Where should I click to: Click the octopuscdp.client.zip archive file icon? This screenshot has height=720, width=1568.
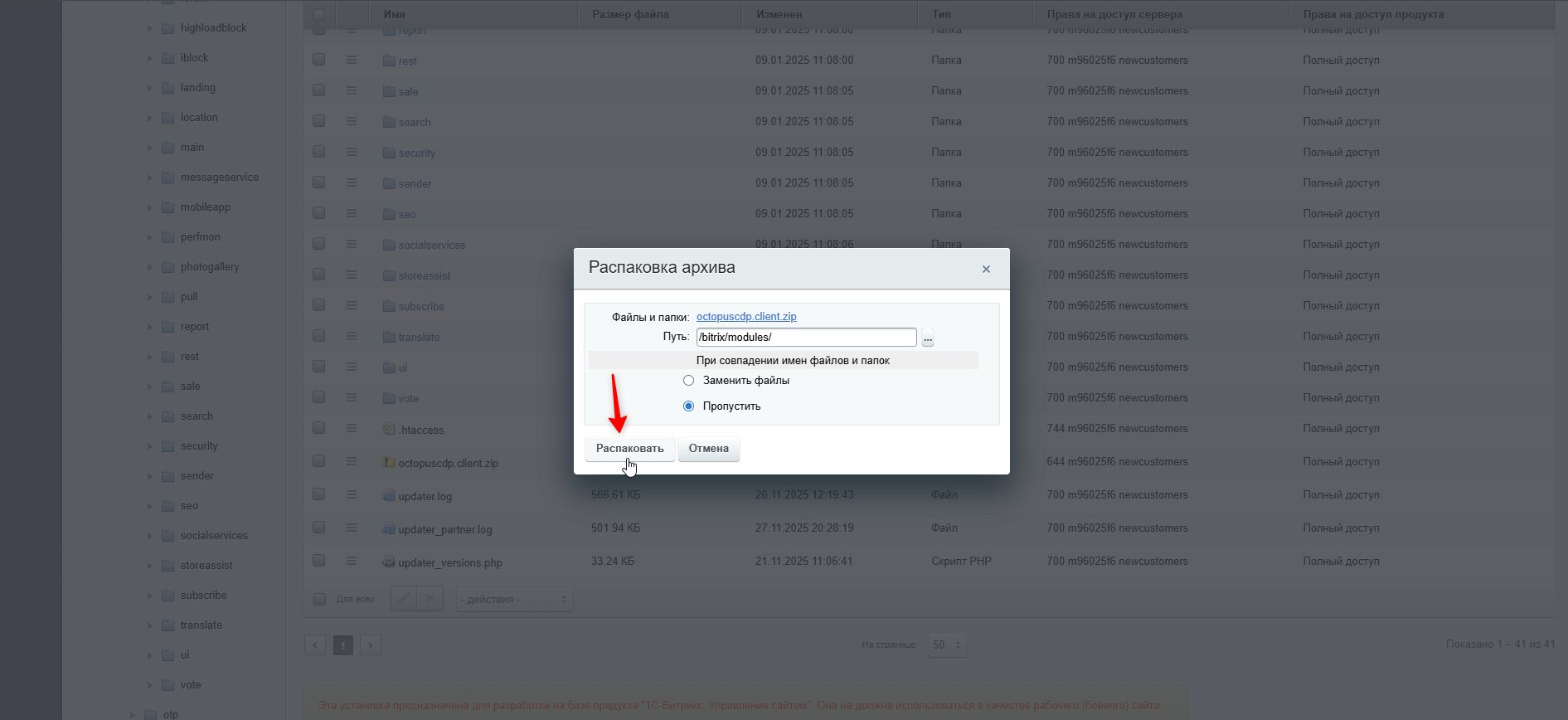388,462
